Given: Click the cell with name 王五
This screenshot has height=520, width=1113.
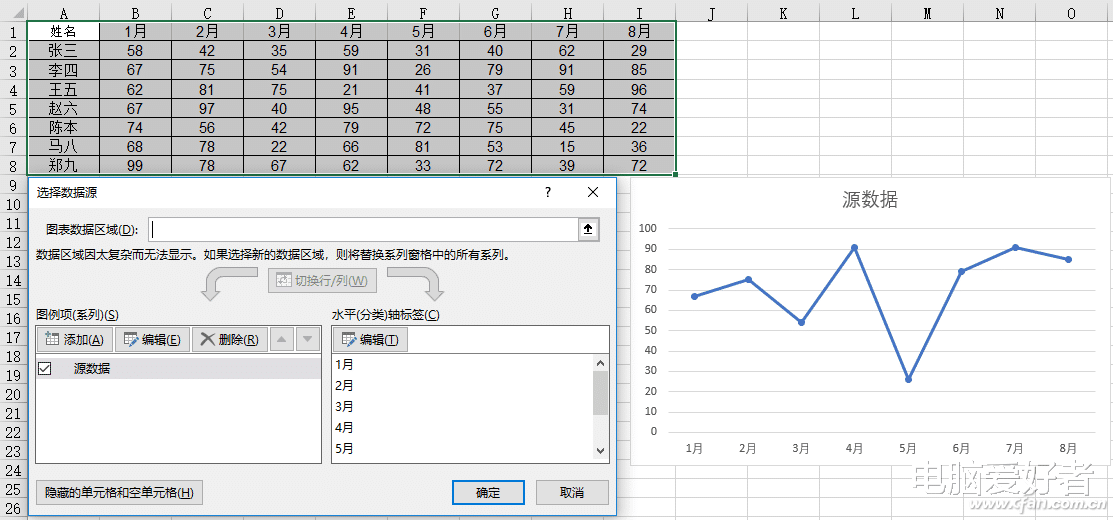Looking at the screenshot, I should [64, 89].
